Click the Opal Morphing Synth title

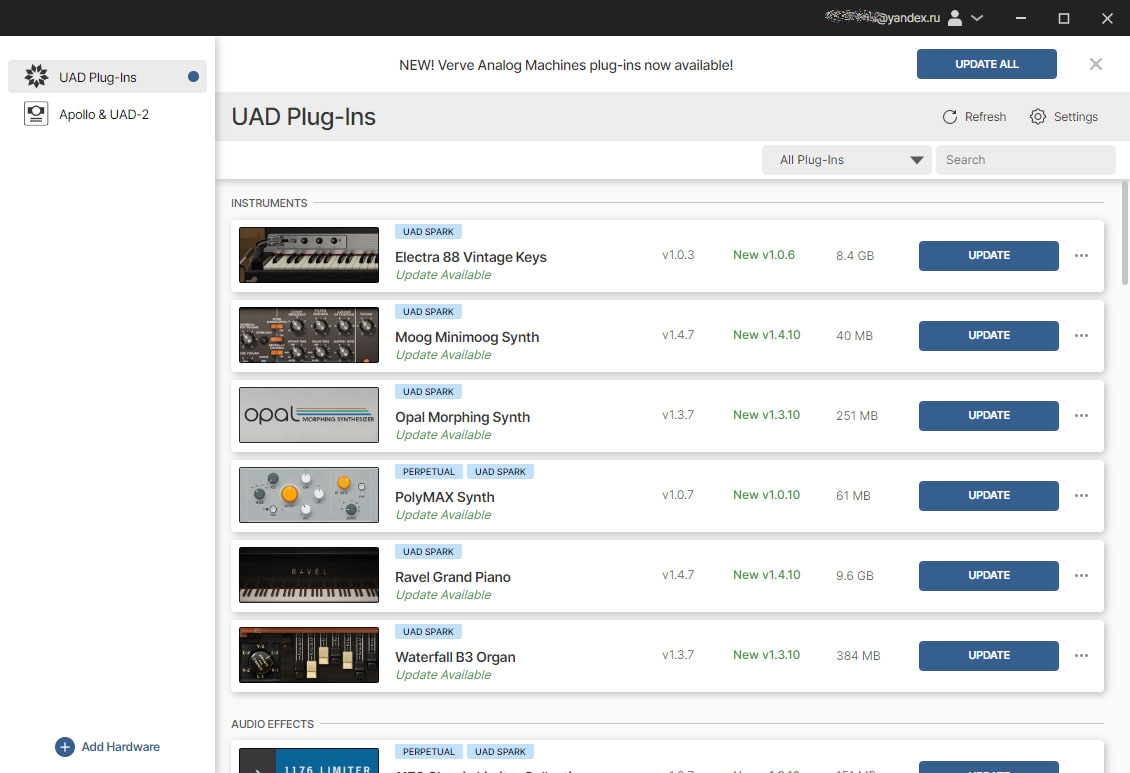[463, 417]
